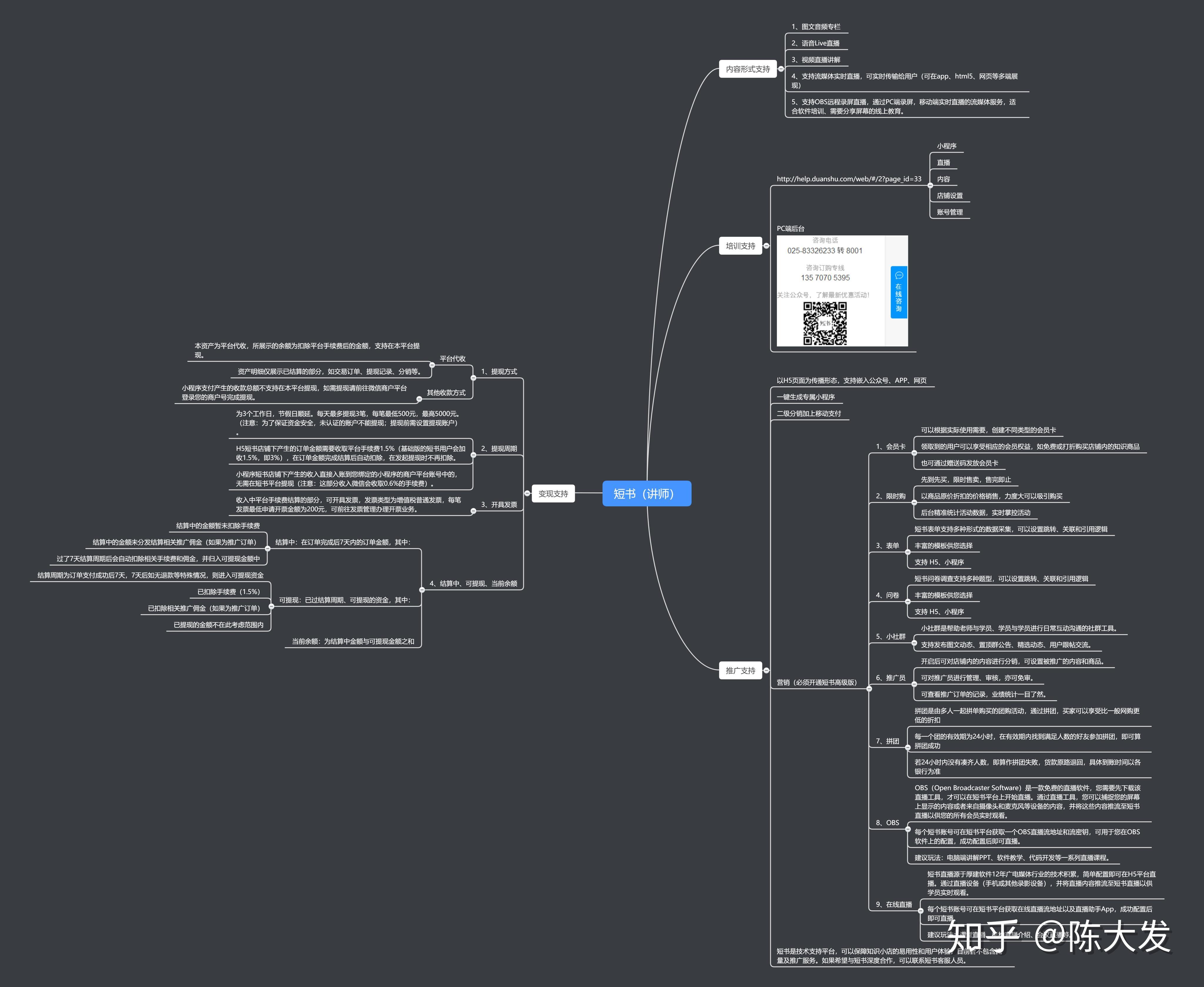The image size is (1204, 987).
Task: Collapse the 可提现：已过结算周期 node
Action: pos(271,606)
